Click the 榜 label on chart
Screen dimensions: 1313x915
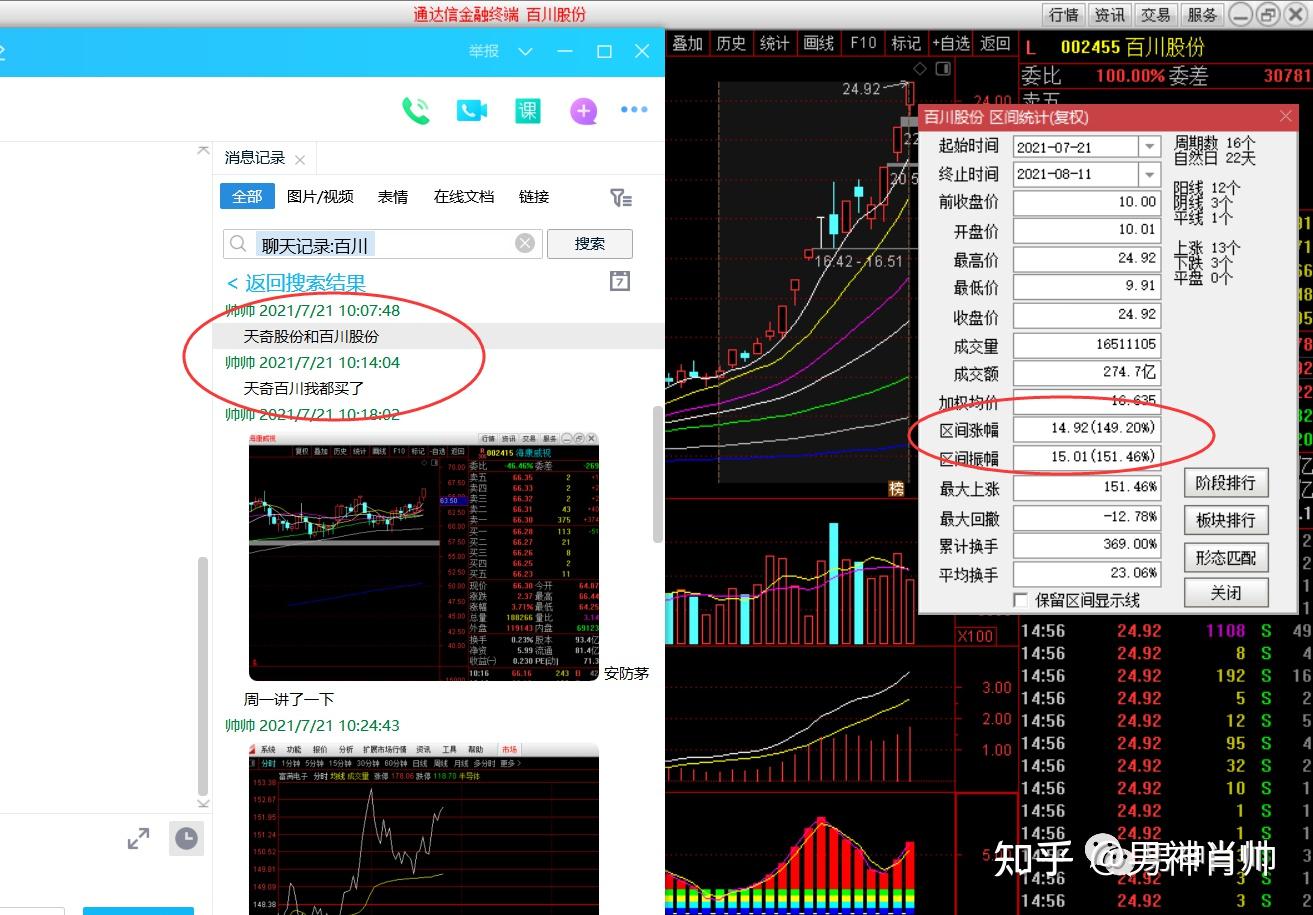(x=896, y=489)
